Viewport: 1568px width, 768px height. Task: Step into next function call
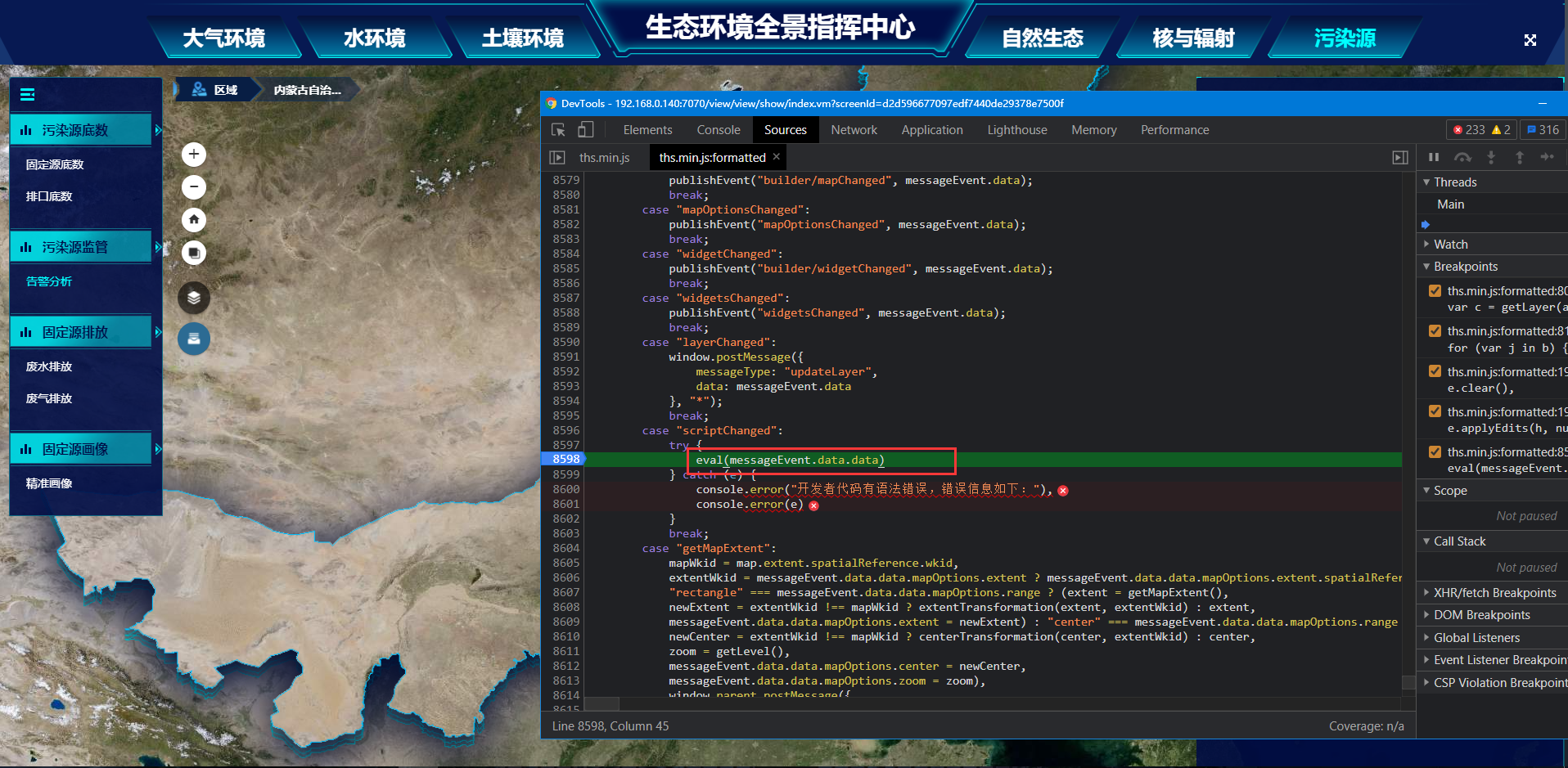click(1491, 157)
